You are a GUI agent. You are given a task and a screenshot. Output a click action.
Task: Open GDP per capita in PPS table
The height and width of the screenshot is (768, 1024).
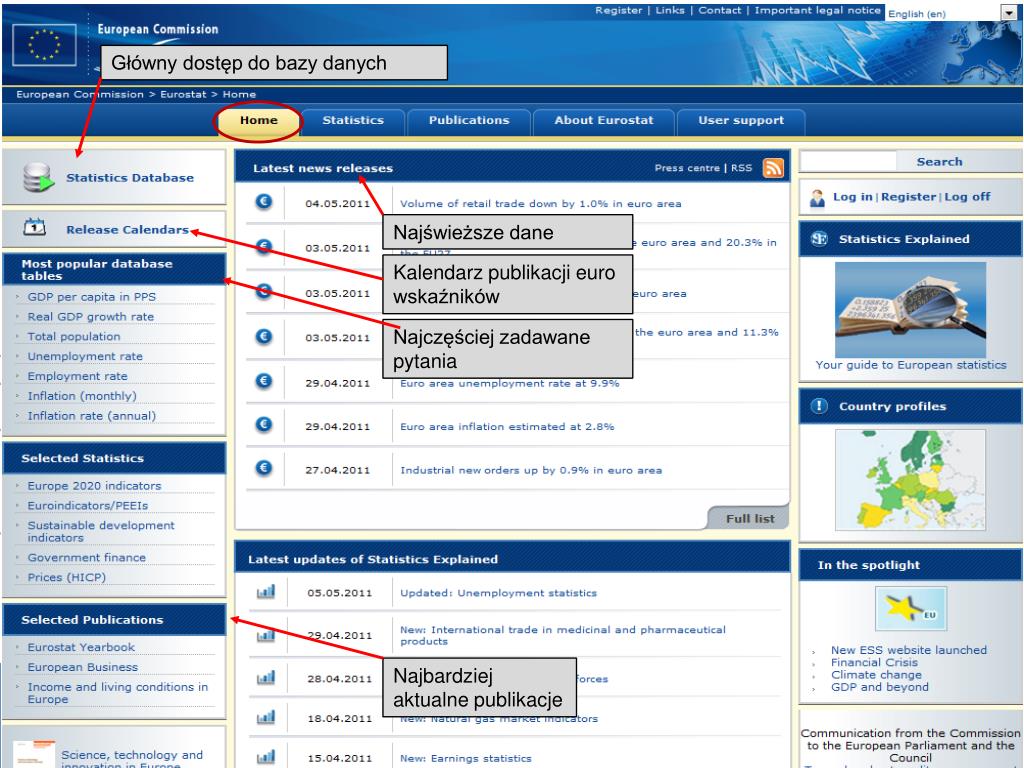point(91,296)
